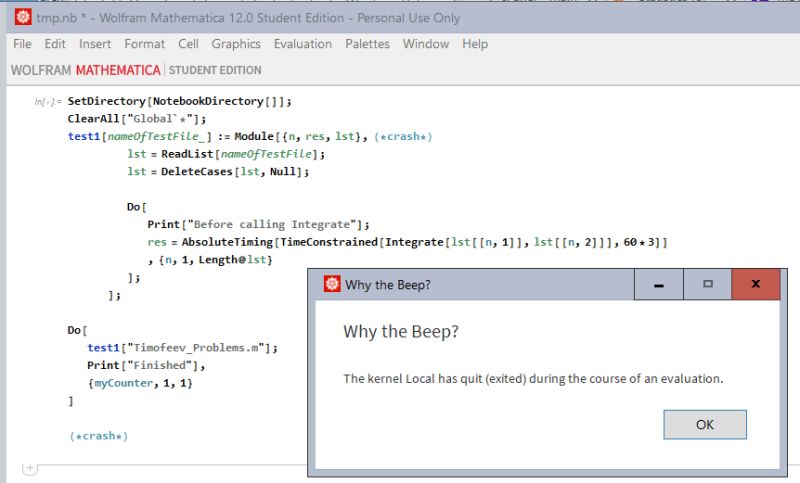Click the ReadList call in the code
Screen dimensions: 800x483
(x=187, y=154)
